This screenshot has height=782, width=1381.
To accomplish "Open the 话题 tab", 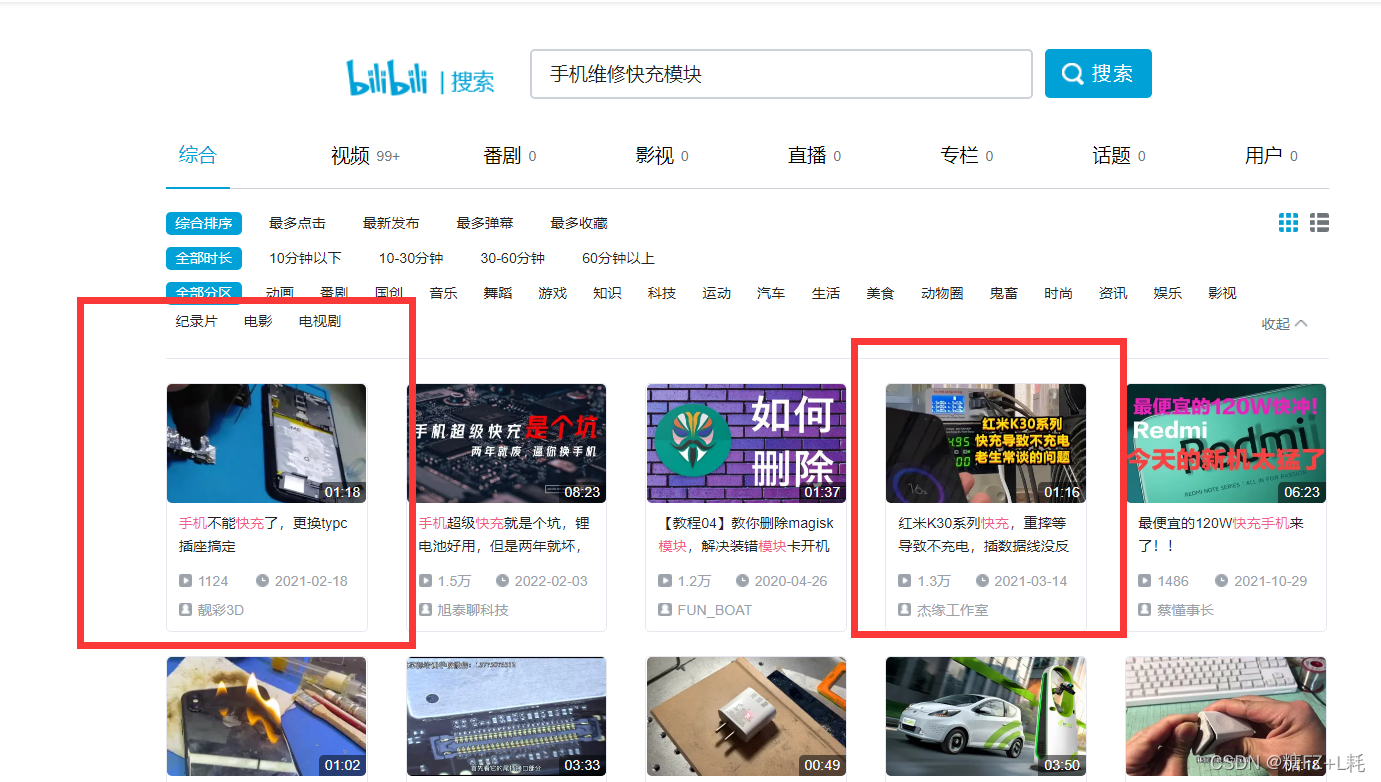I will (x=1118, y=156).
